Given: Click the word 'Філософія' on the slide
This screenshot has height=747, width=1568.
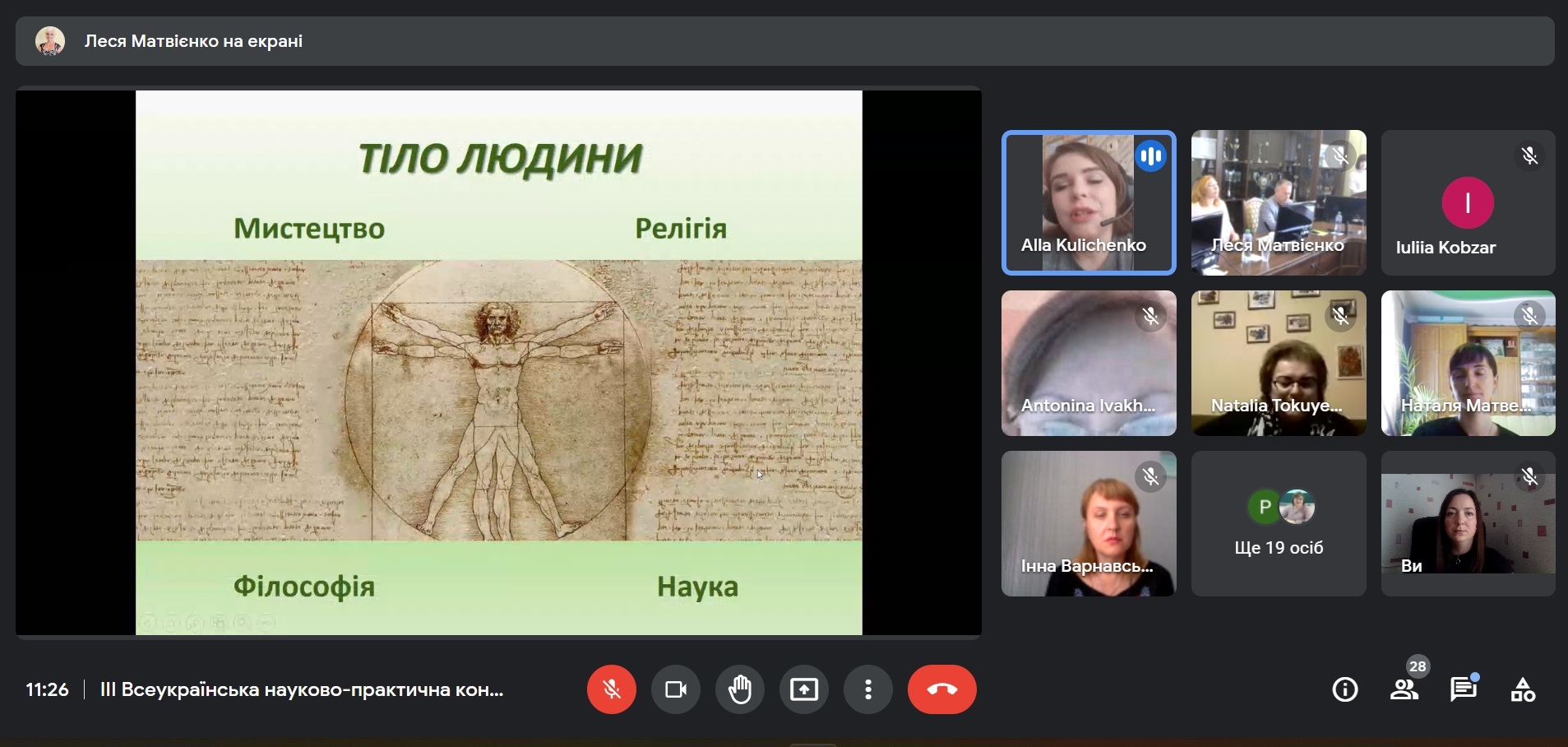Looking at the screenshot, I should click(x=304, y=587).
